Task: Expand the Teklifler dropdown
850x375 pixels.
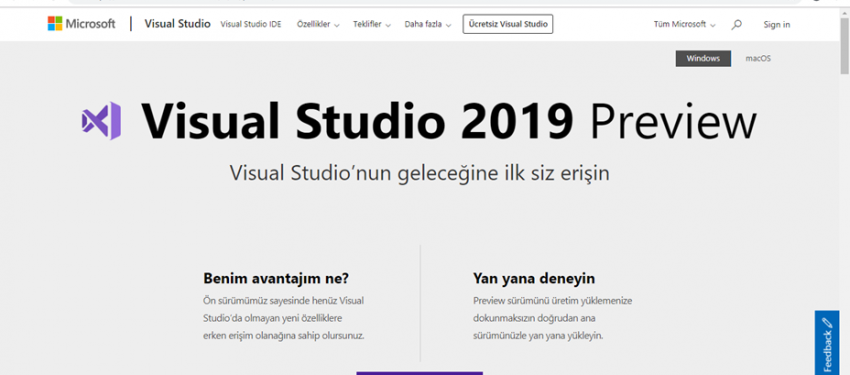Action: click(x=372, y=24)
